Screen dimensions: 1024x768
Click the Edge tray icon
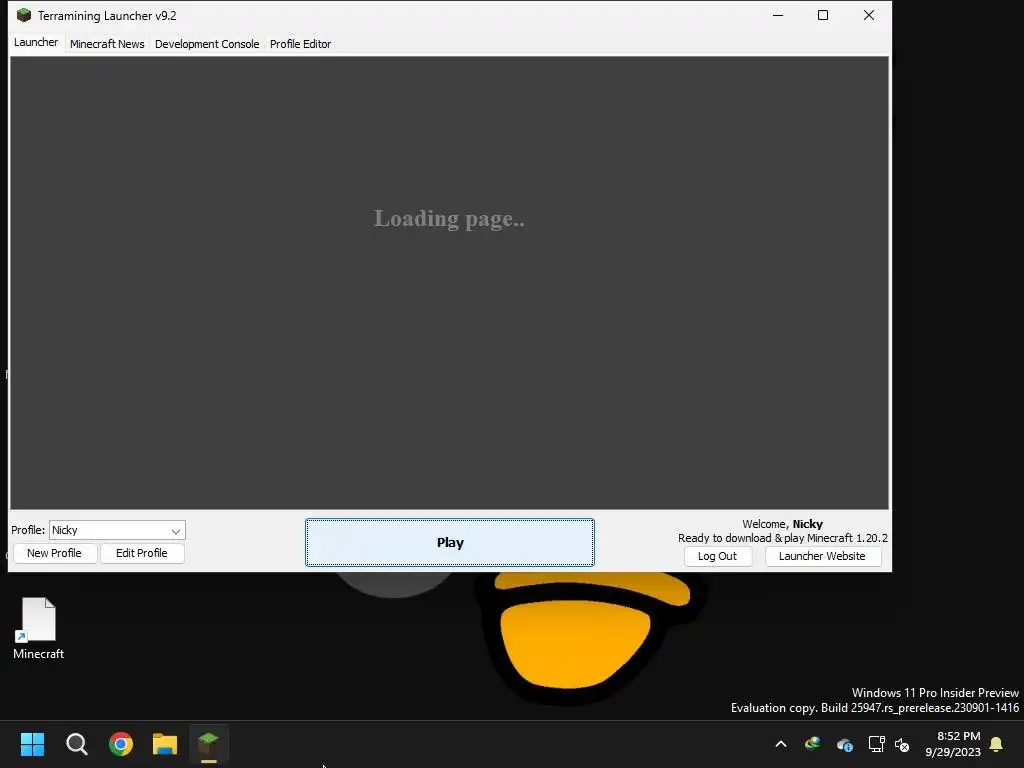pyautogui.click(x=812, y=744)
